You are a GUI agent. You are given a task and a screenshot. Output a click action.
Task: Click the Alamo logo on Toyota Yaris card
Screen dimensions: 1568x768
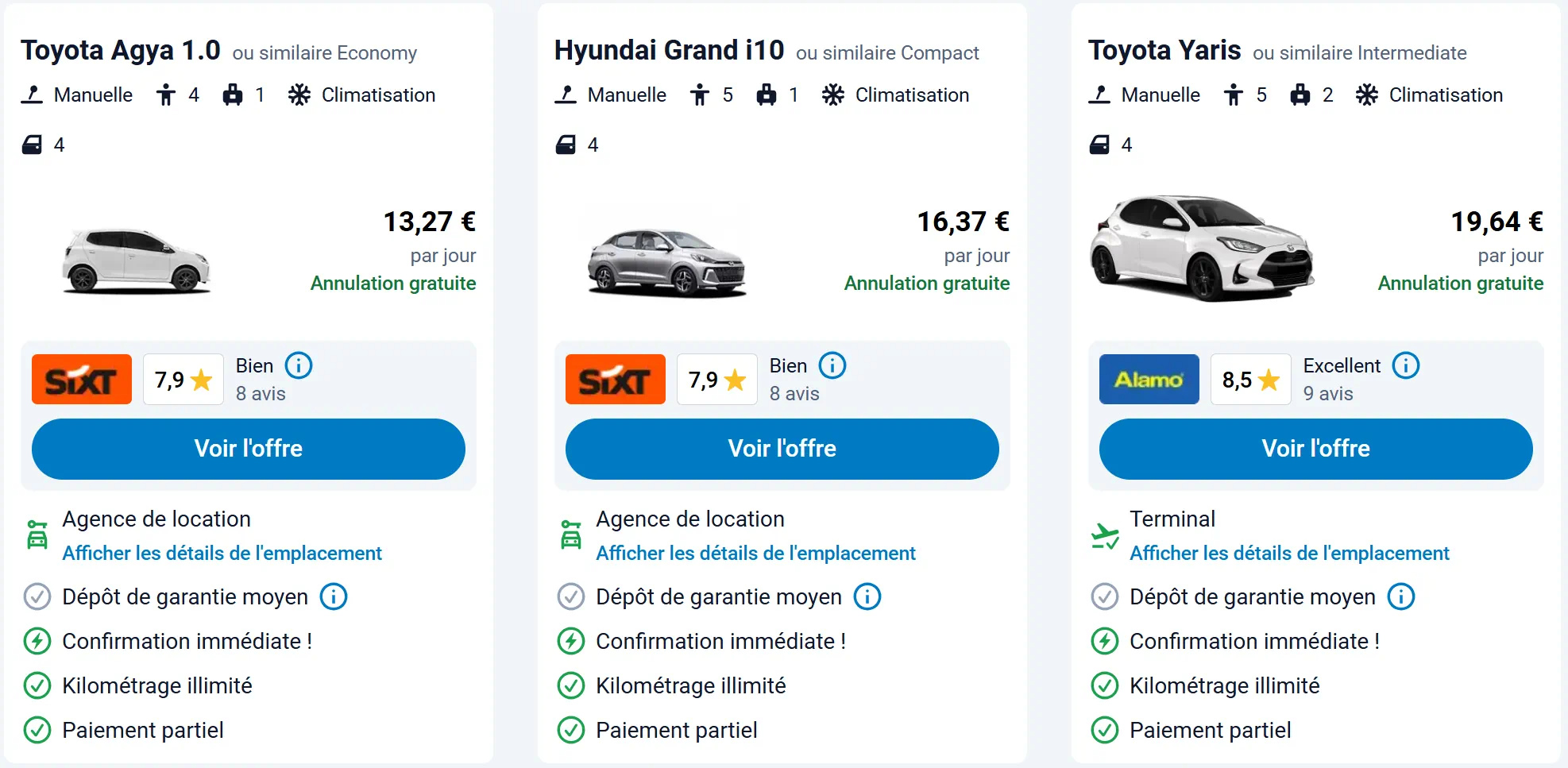[1149, 380]
